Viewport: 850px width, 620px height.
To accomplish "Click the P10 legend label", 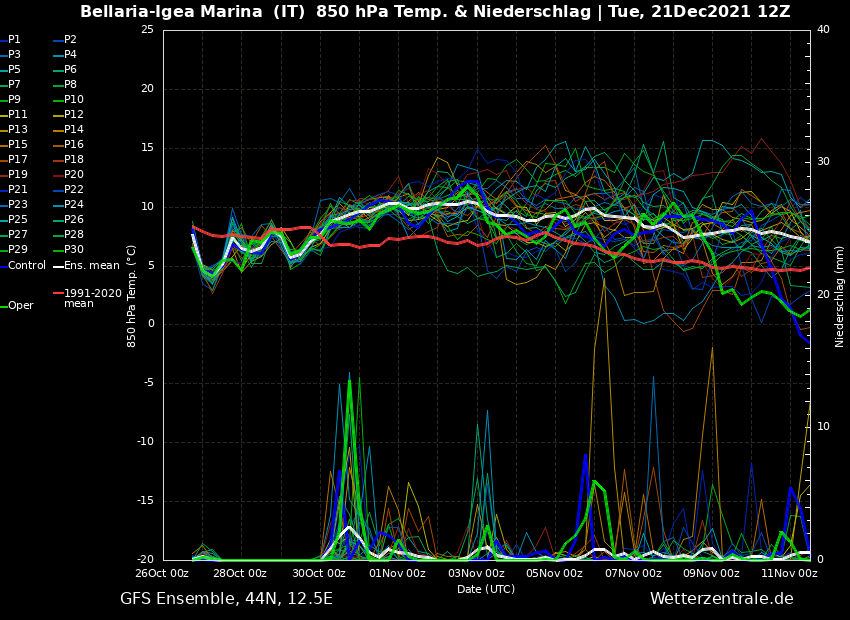I will tap(74, 100).
